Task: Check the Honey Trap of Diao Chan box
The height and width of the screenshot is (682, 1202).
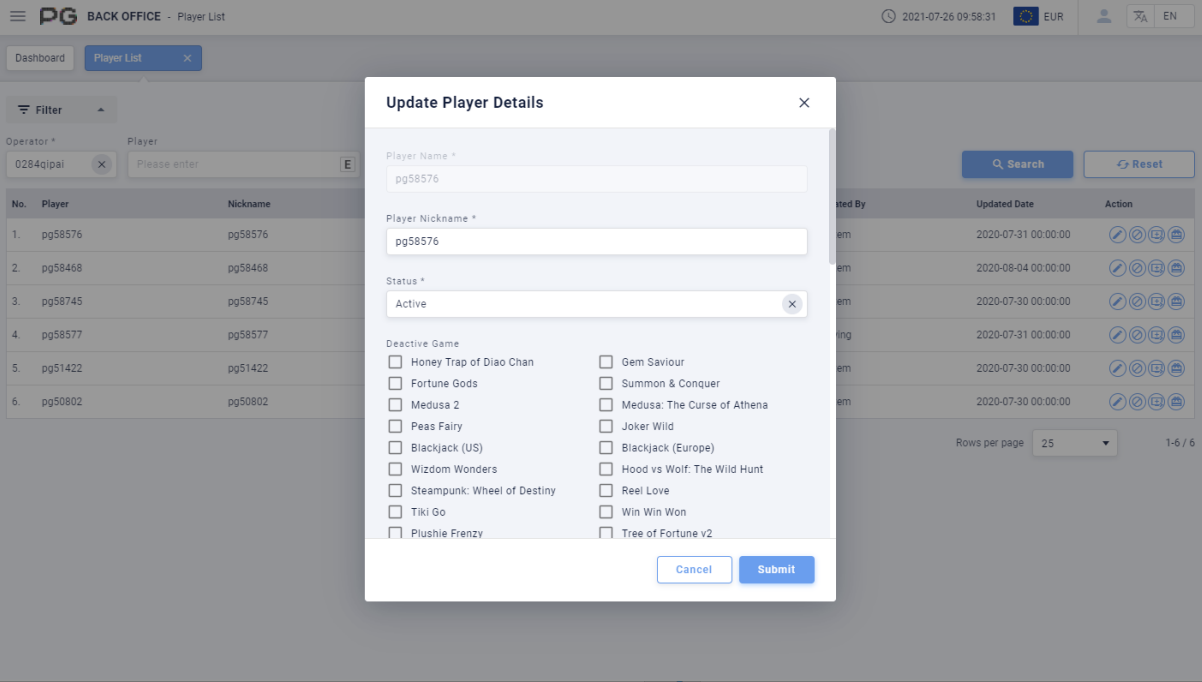Action: point(396,362)
